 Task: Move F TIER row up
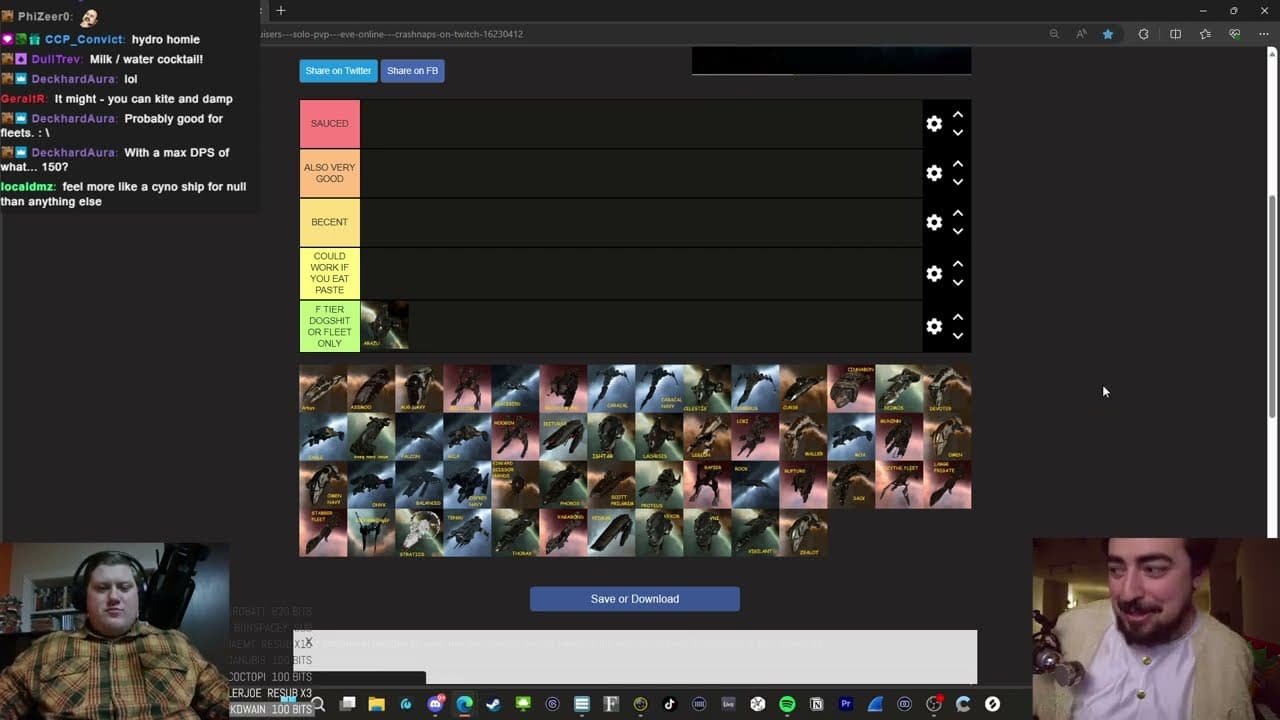click(x=958, y=316)
